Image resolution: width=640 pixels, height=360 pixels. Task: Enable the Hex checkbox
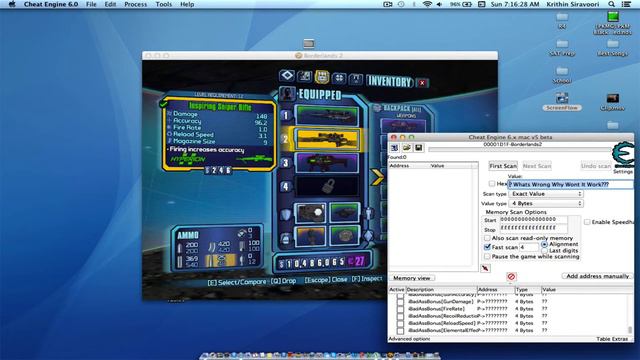tap(492, 184)
